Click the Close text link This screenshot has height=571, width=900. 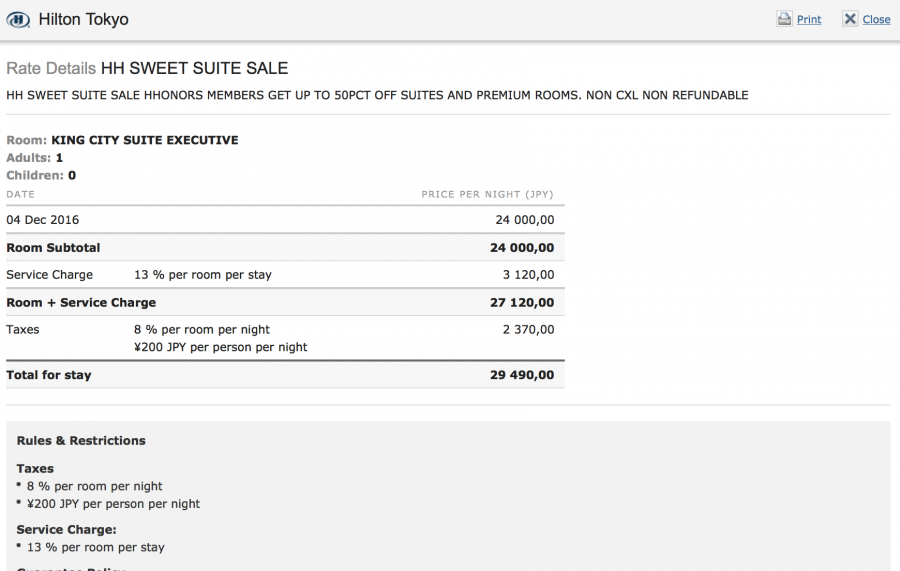pos(876,20)
